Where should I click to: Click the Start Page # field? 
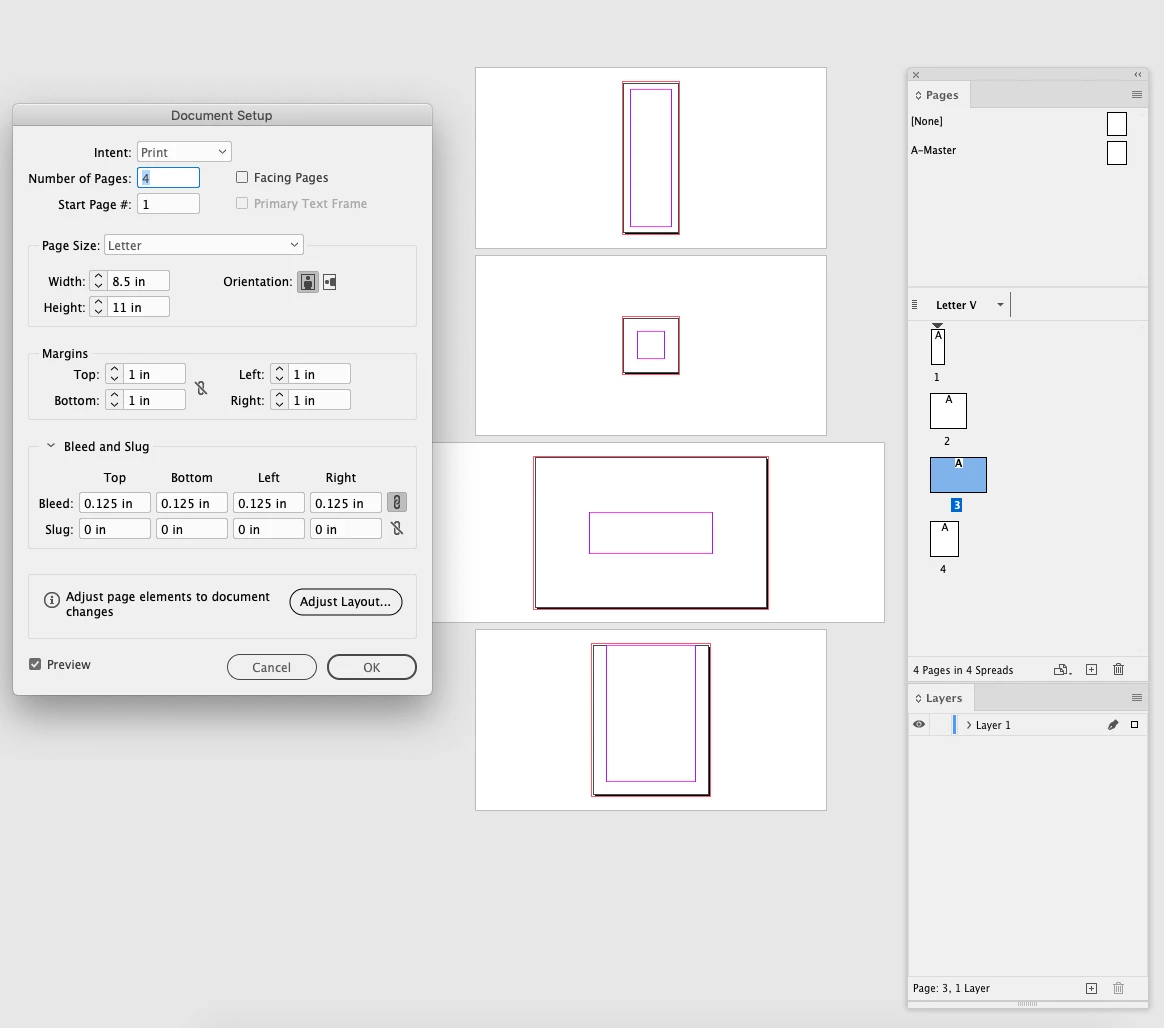(169, 204)
